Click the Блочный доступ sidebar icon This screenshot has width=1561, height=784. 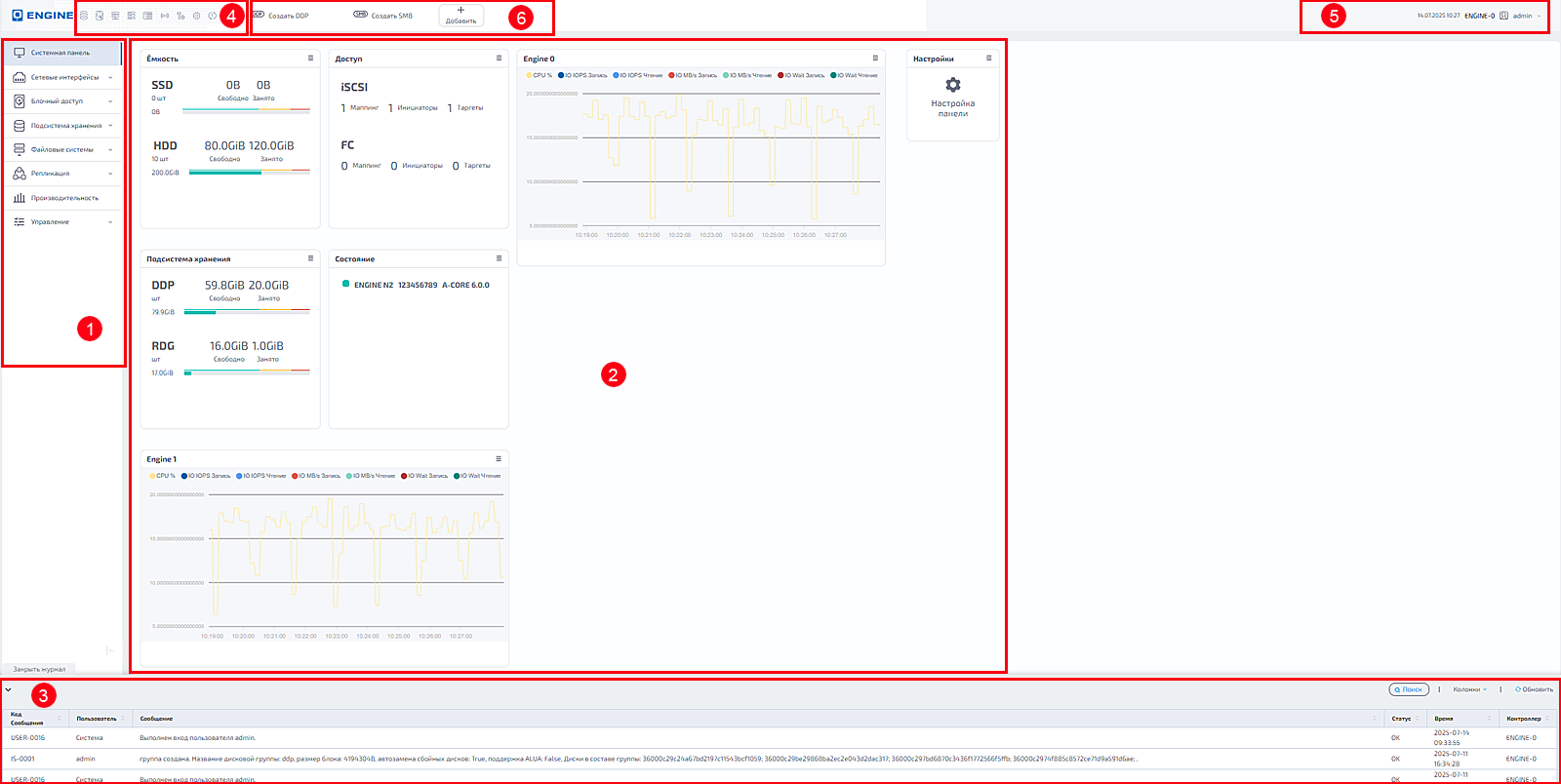19,101
